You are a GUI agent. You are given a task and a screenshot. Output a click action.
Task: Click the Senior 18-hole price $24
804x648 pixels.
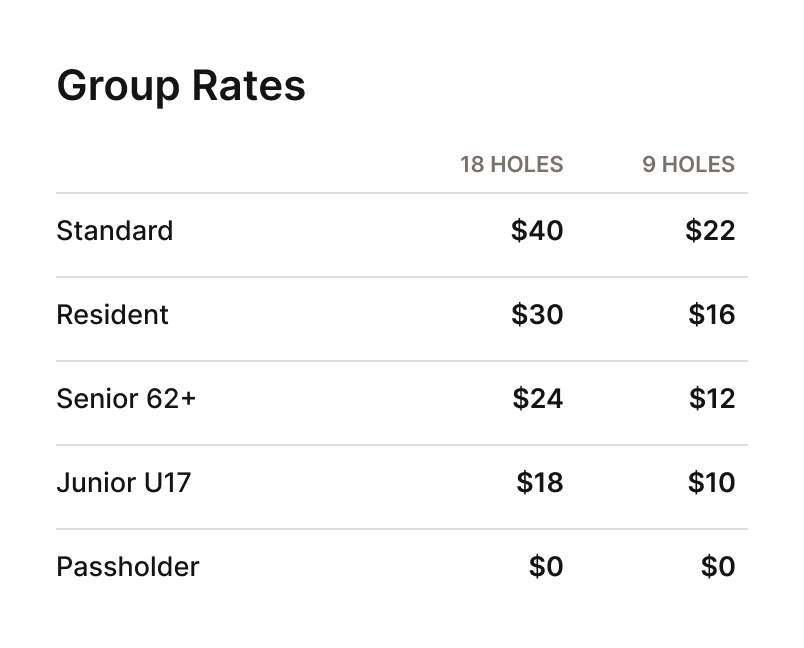[x=538, y=399]
